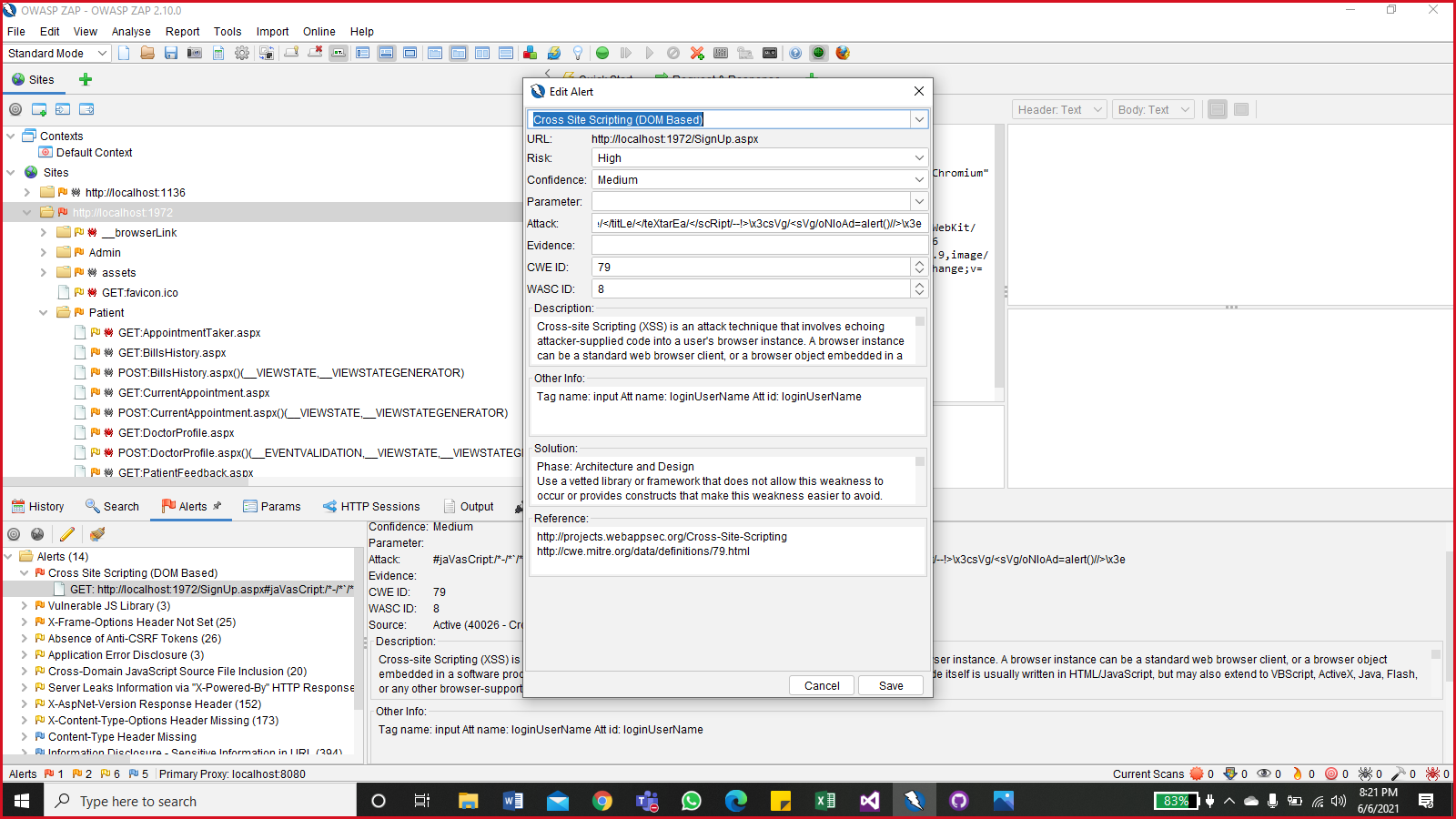Click the Attack text field in dialog

click(x=760, y=223)
